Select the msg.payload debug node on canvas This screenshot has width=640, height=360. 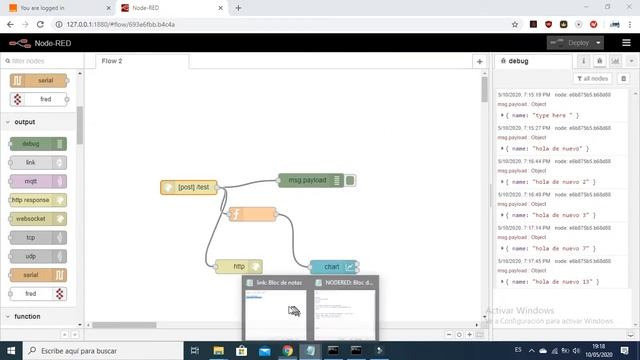[311, 180]
